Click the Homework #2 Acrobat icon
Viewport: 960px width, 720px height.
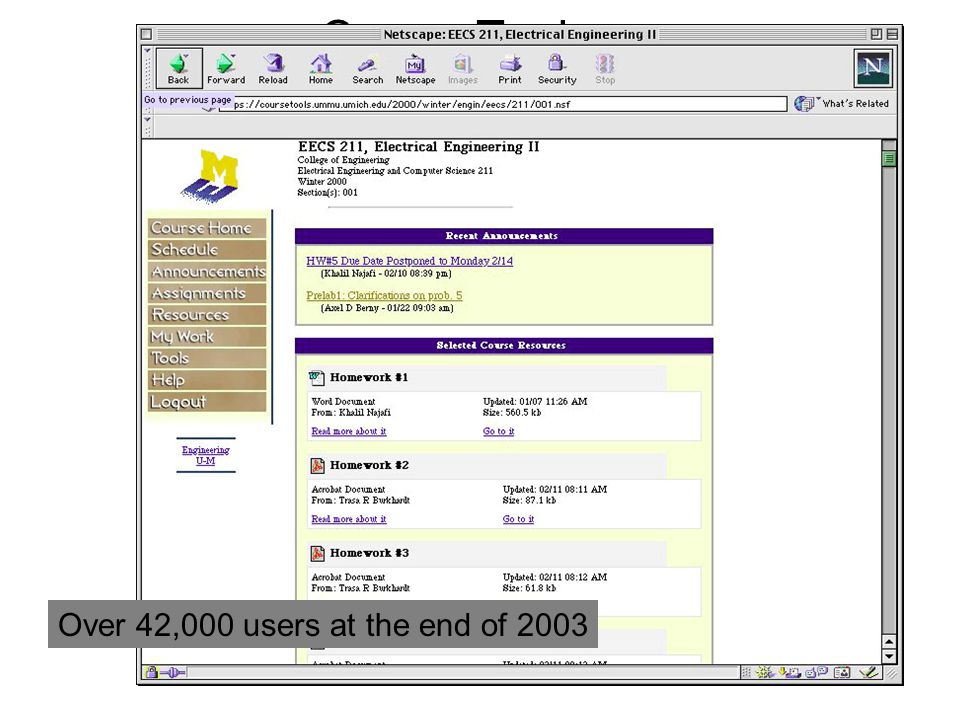317,466
